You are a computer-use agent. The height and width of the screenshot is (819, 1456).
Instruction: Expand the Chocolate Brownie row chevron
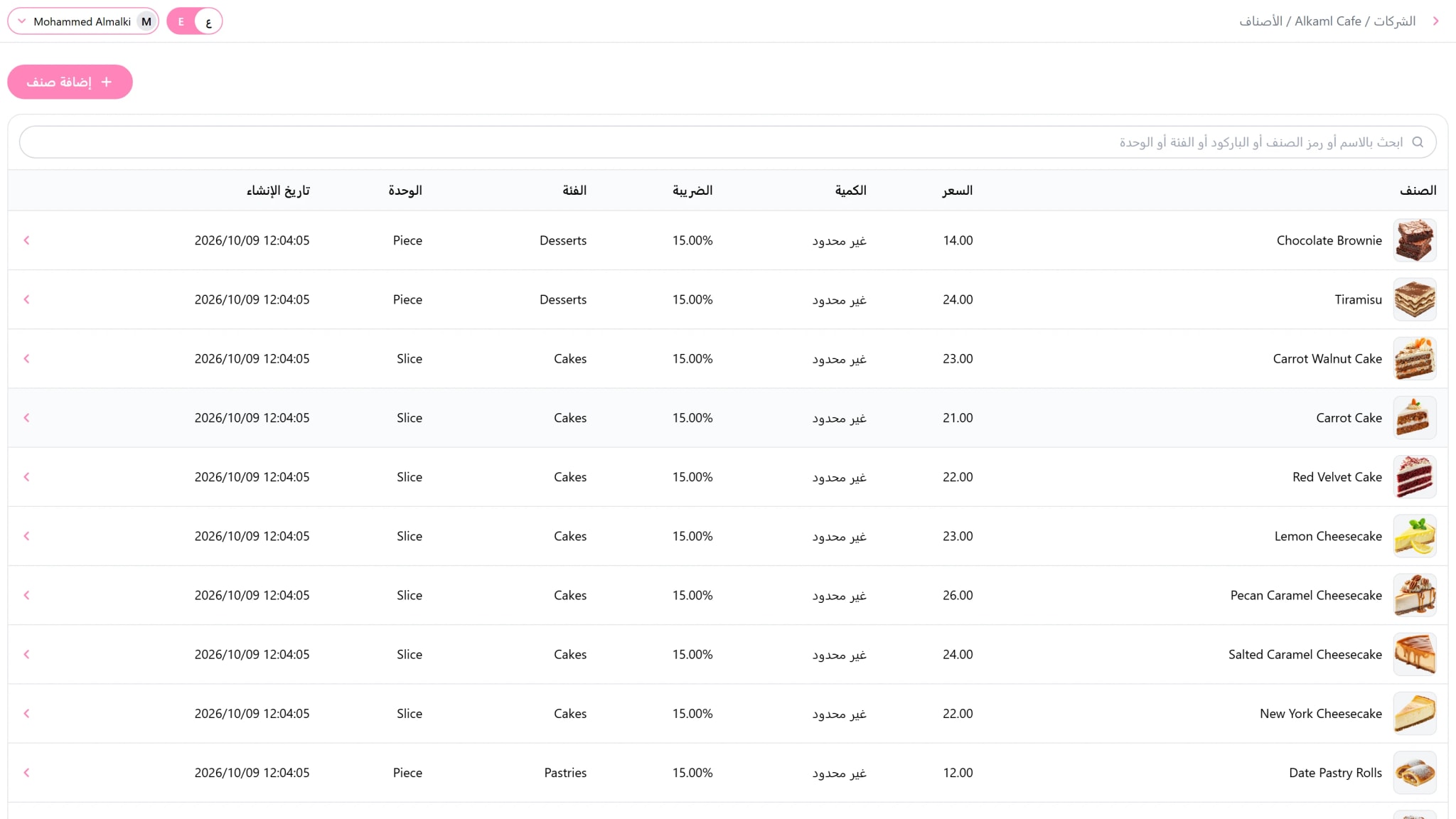click(26, 240)
